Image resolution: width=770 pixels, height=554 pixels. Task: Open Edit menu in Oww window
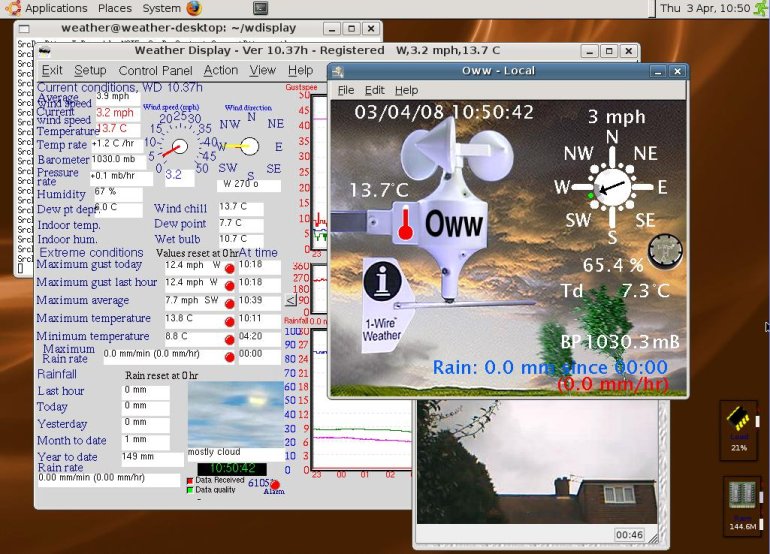click(374, 90)
